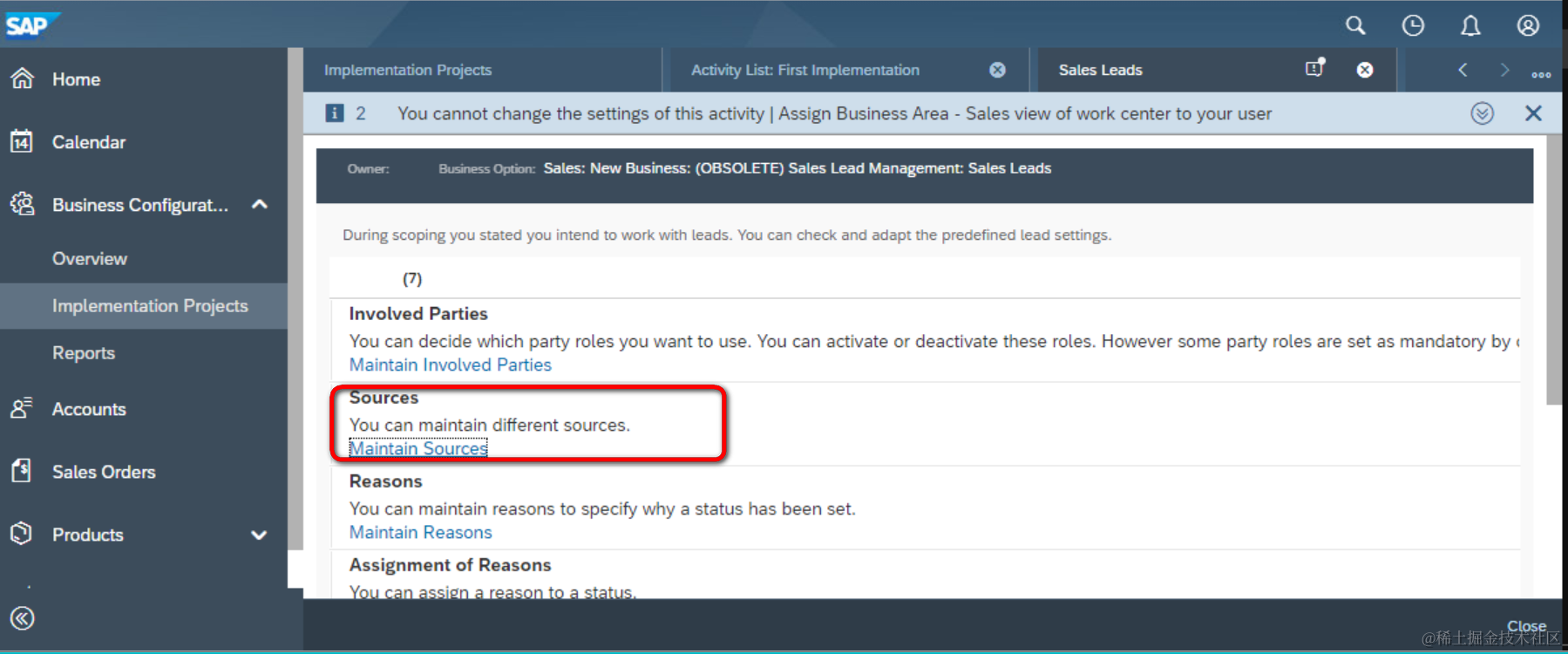
Task: Open the notifications bell
Action: [1470, 25]
